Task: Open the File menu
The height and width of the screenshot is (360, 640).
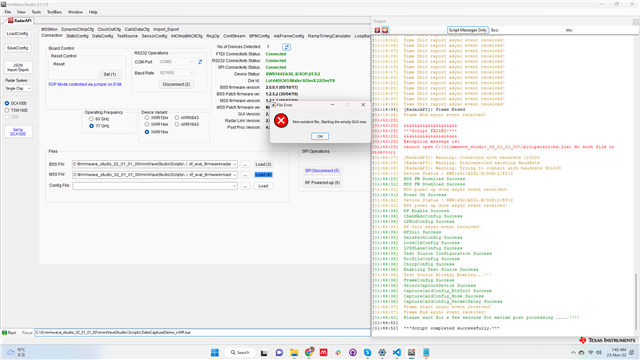Action: [8, 12]
